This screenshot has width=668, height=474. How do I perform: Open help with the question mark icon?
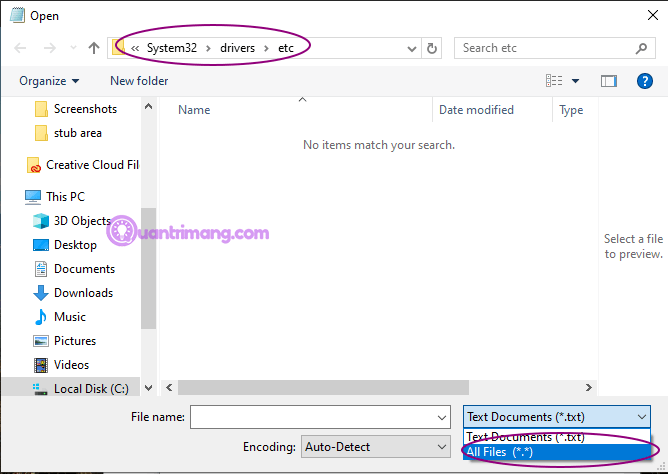[645, 81]
